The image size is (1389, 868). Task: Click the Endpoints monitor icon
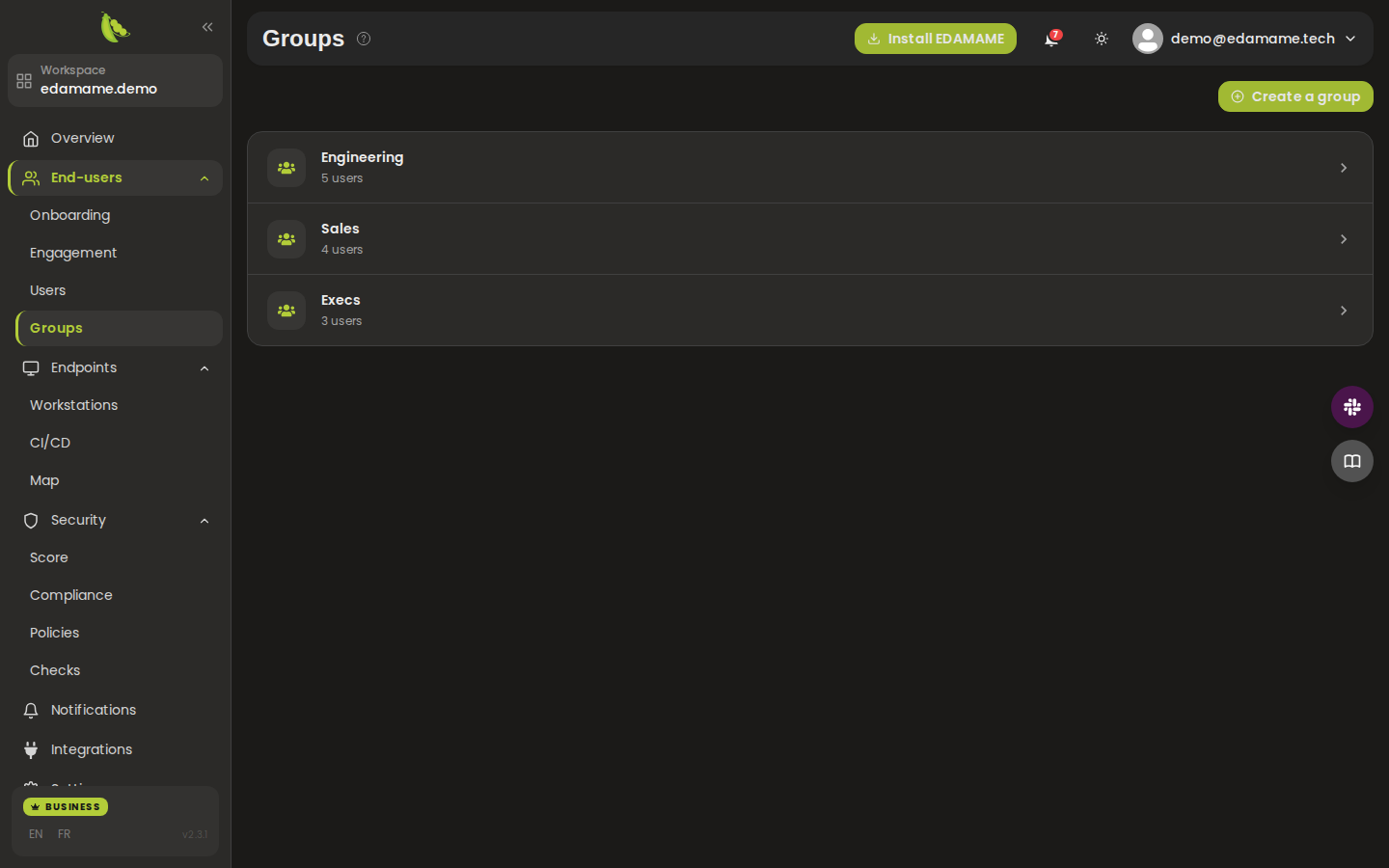(31, 368)
